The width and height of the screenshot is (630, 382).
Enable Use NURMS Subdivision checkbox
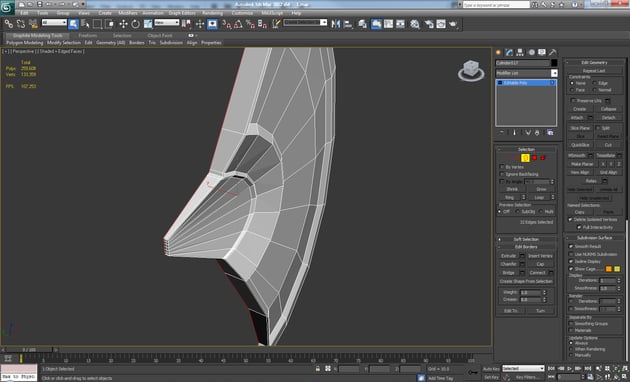pyautogui.click(x=571, y=254)
